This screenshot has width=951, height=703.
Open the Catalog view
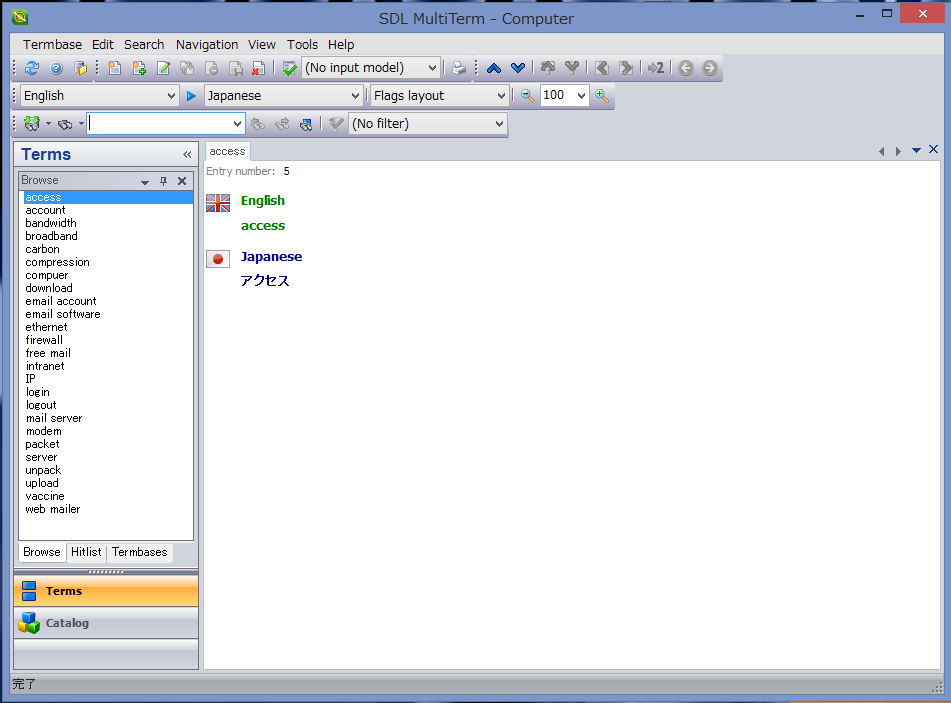[66, 622]
